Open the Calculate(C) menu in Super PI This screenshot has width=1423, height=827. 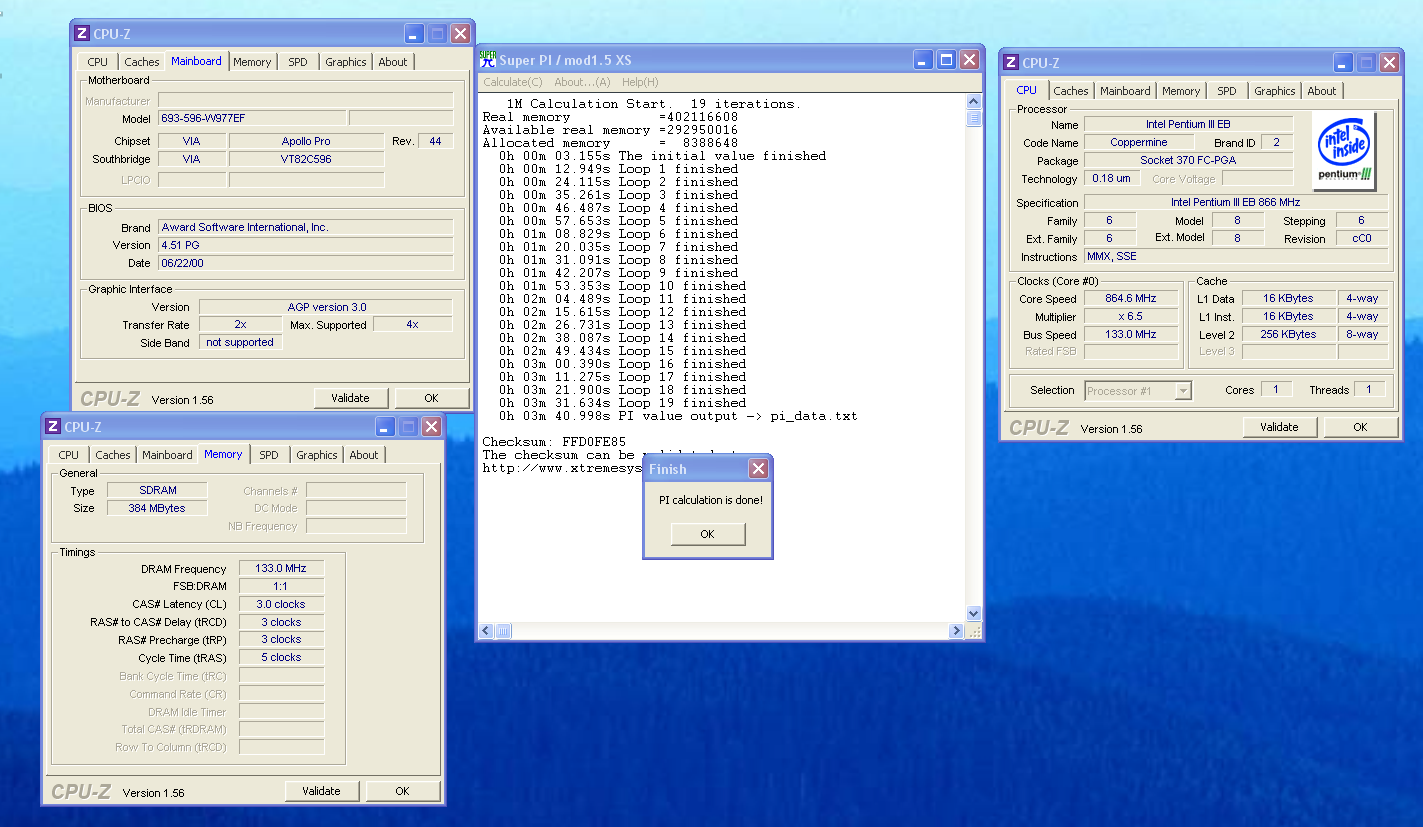click(x=513, y=82)
